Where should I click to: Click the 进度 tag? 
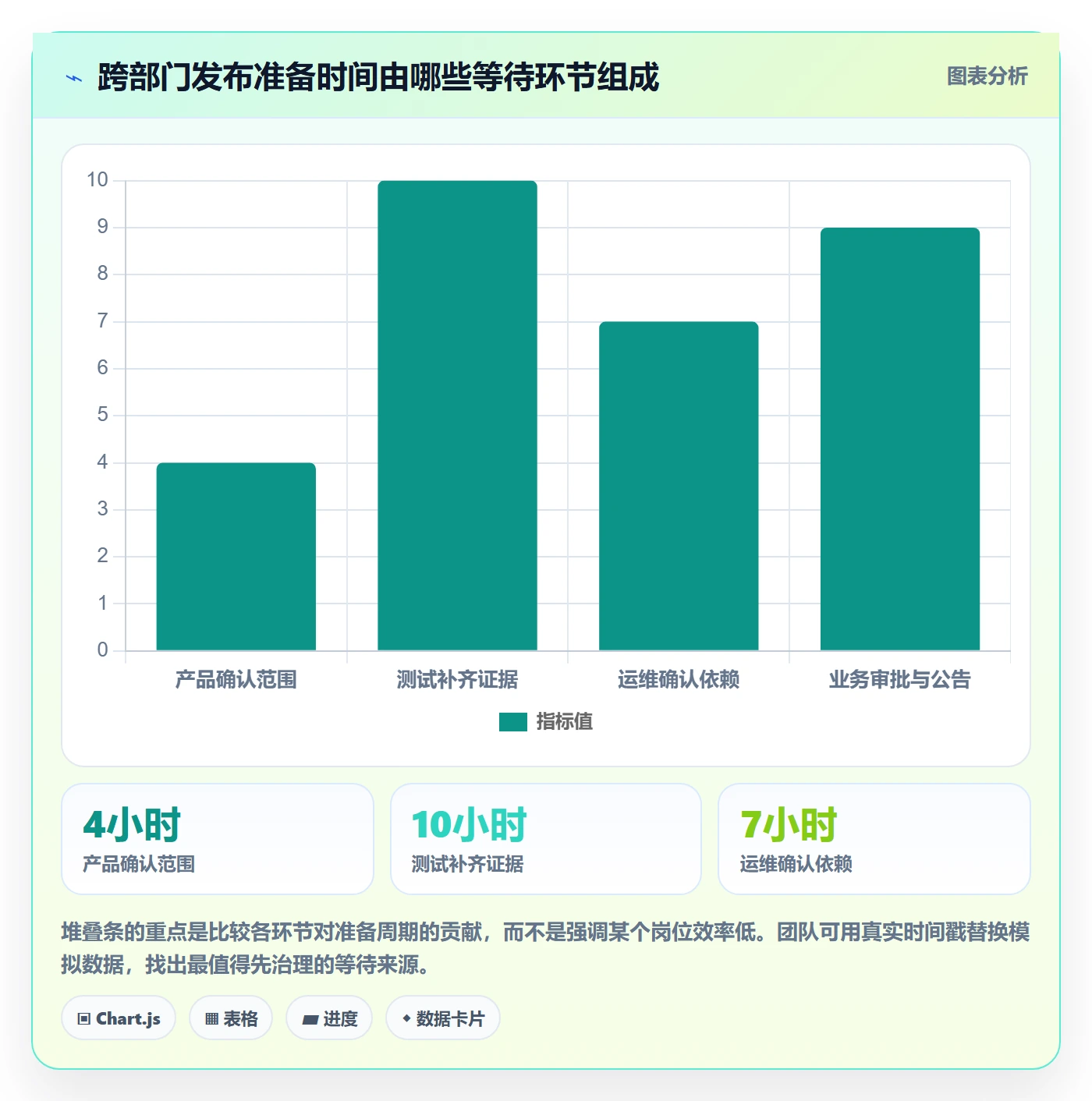point(329,1018)
